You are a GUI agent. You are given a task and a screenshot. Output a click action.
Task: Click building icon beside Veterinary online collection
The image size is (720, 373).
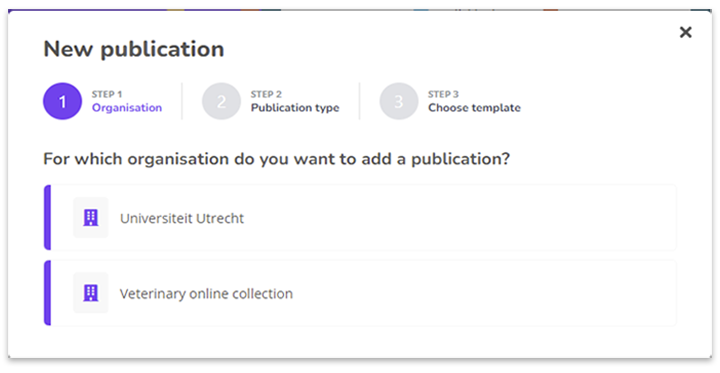[x=91, y=293]
